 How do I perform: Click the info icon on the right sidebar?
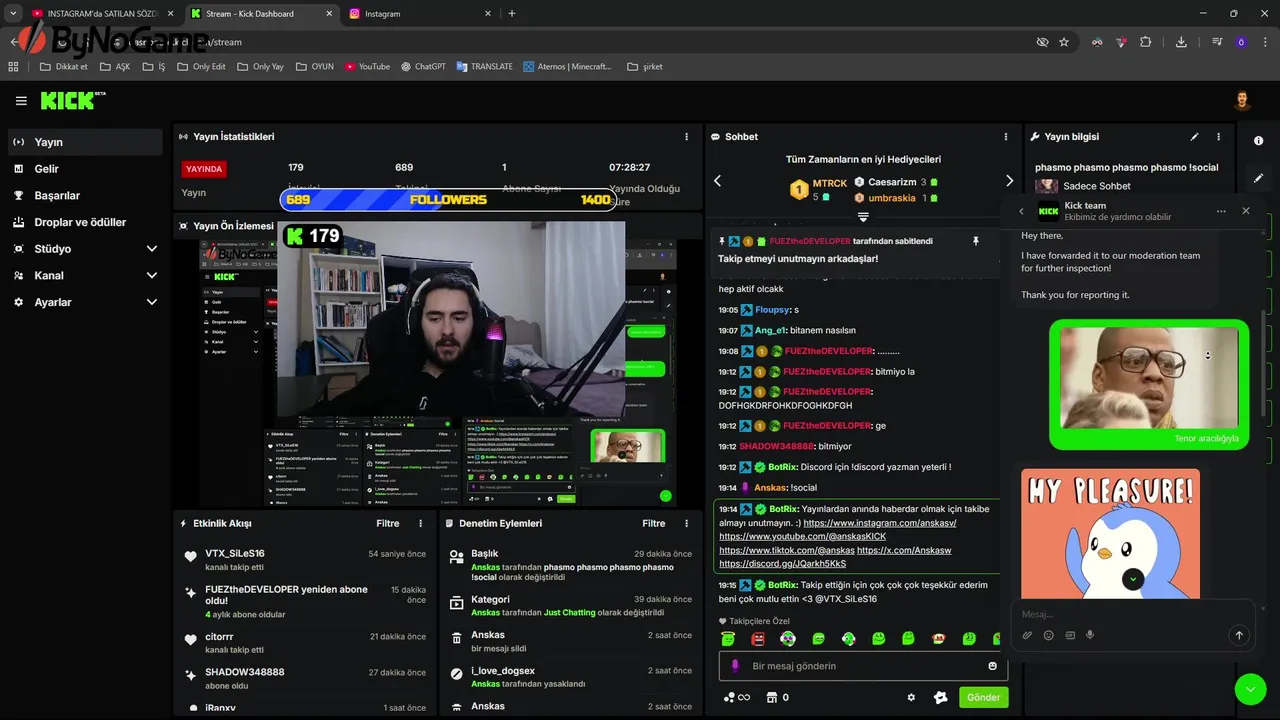tap(1259, 141)
